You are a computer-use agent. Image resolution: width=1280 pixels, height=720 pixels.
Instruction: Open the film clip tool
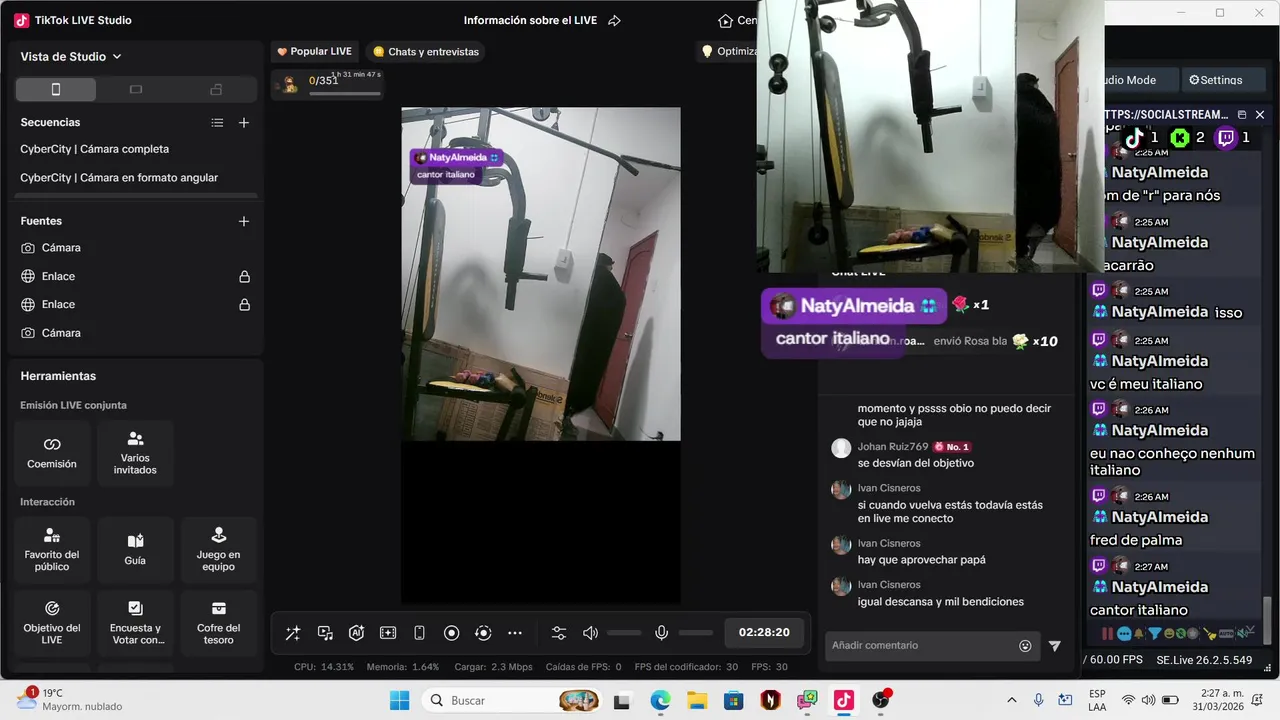(x=388, y=633)
